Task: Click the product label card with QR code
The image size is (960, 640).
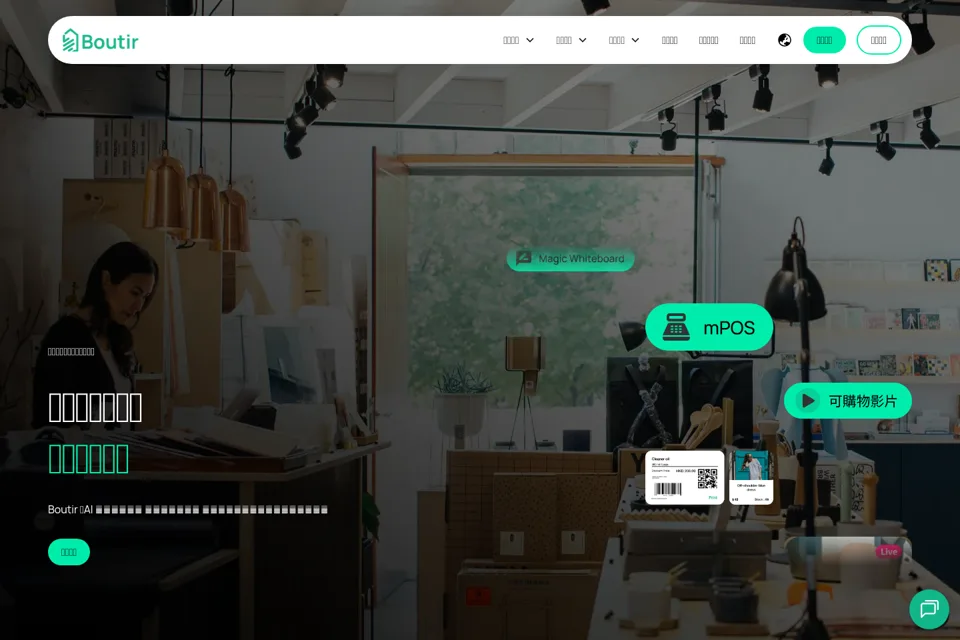Action: [684, 477]
